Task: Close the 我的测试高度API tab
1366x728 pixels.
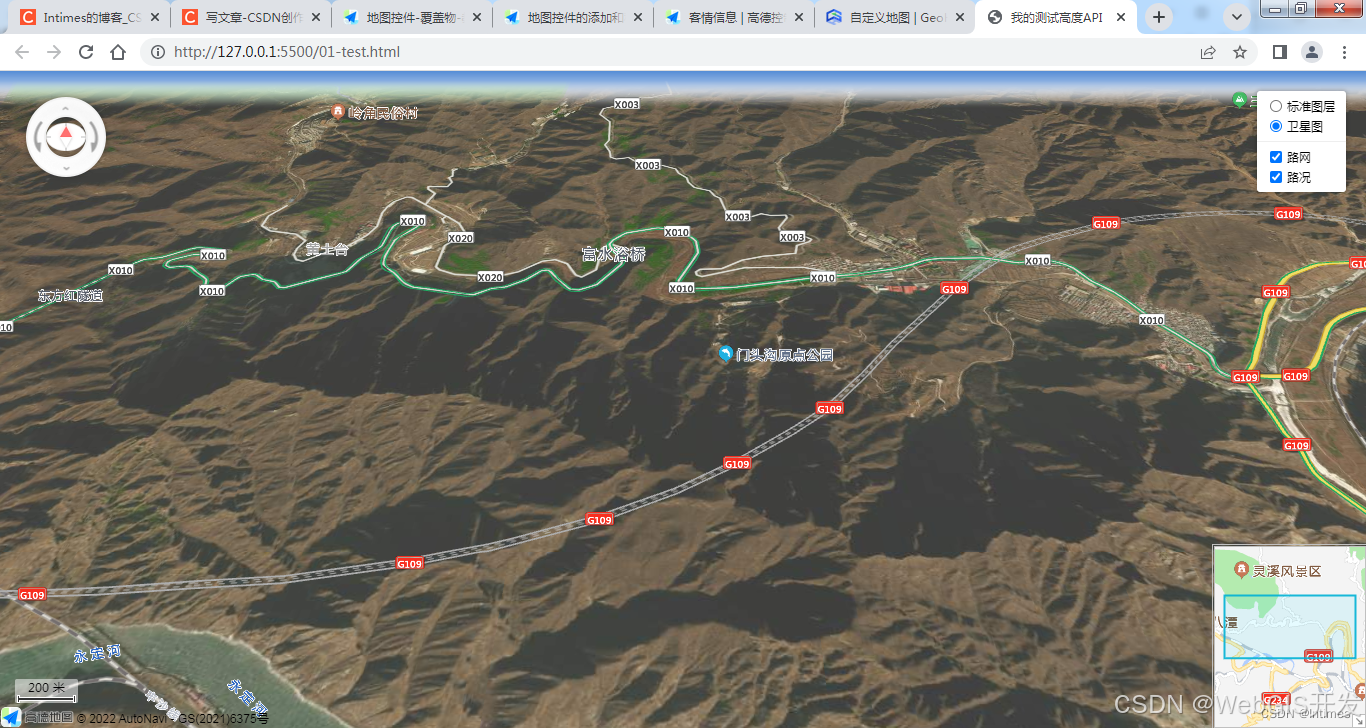Action: pyautogui.click(x=1120, y=17)
